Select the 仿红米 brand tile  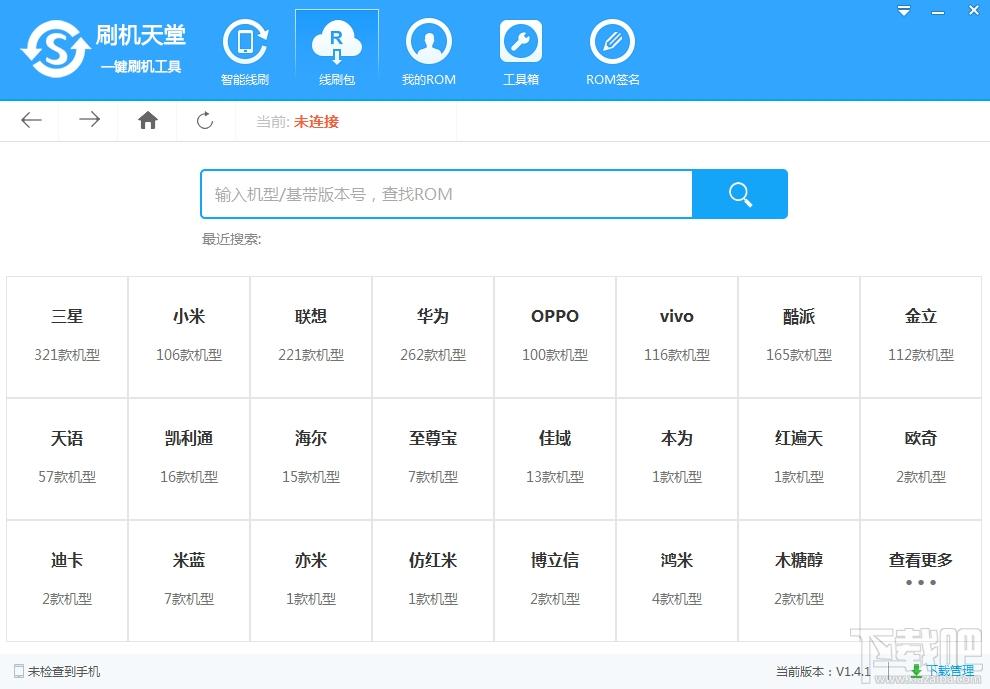432,580
